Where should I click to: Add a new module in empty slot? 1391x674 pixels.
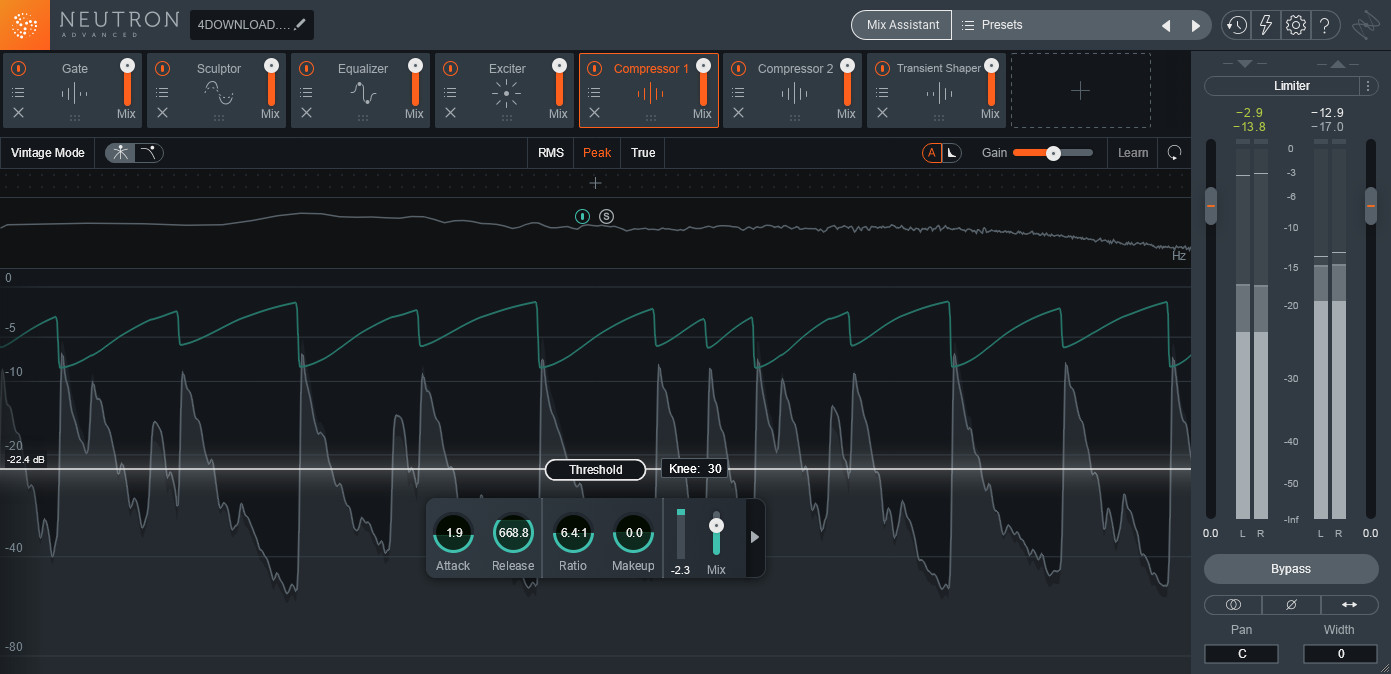pos(1080,91)
